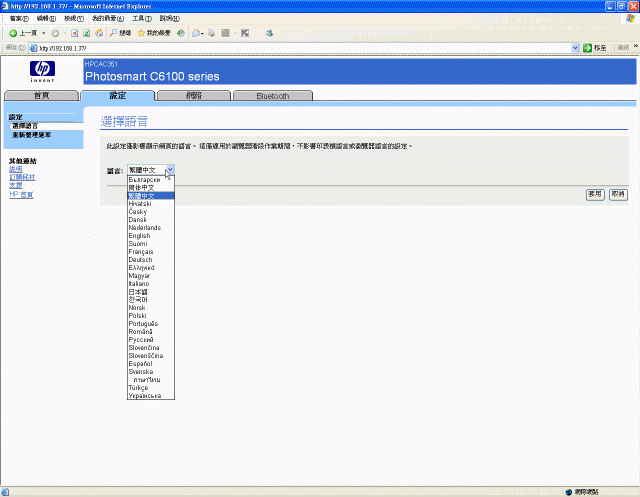Click the Cancel (取消) button
Image resolution: width=640 pixels, height=497 pixels.
click(618, 194)
